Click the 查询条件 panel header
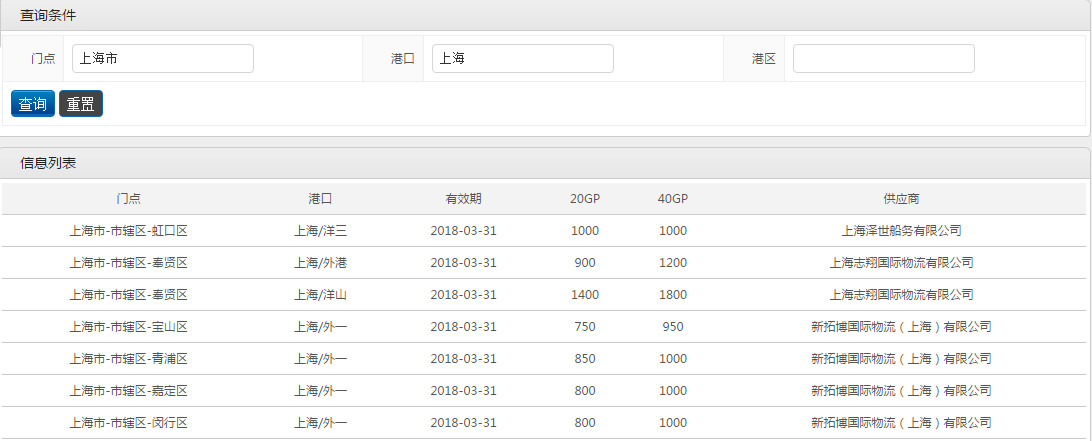This screenshot has width=1092, height=441. 546,15
